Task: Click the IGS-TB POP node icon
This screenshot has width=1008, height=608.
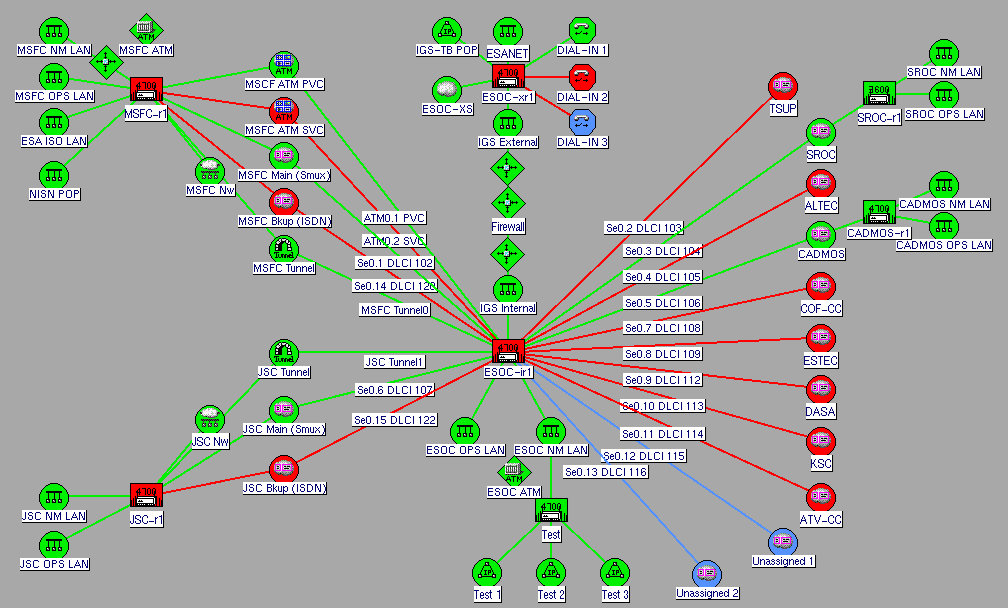Action: [447, 31]
